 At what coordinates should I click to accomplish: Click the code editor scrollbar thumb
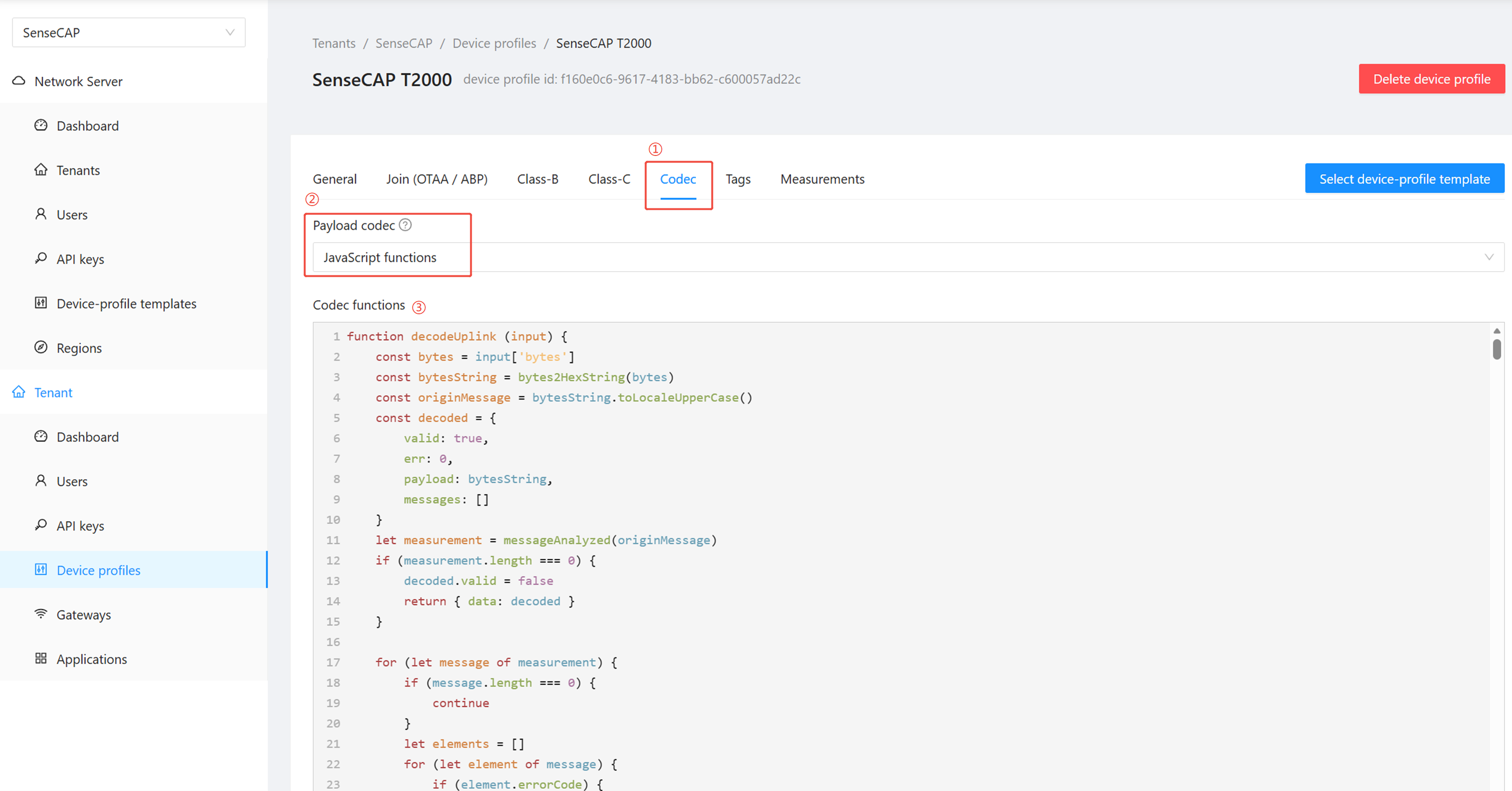[x=1496, y=350]
